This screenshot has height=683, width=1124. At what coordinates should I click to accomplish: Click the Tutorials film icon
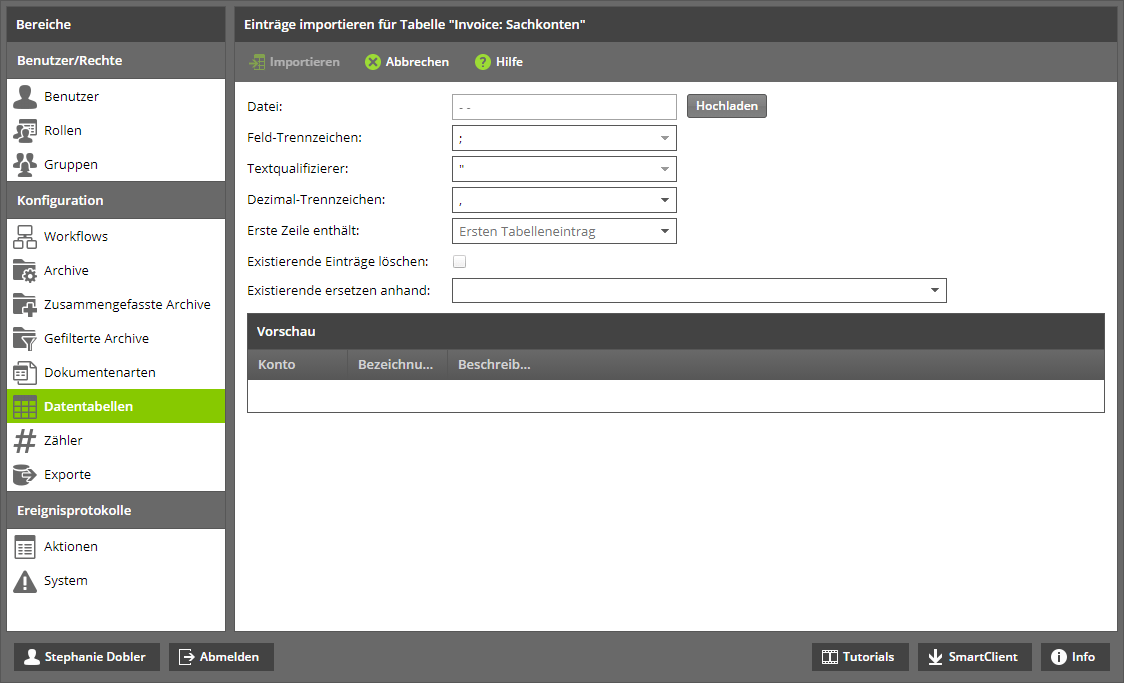tap(830, 657)
